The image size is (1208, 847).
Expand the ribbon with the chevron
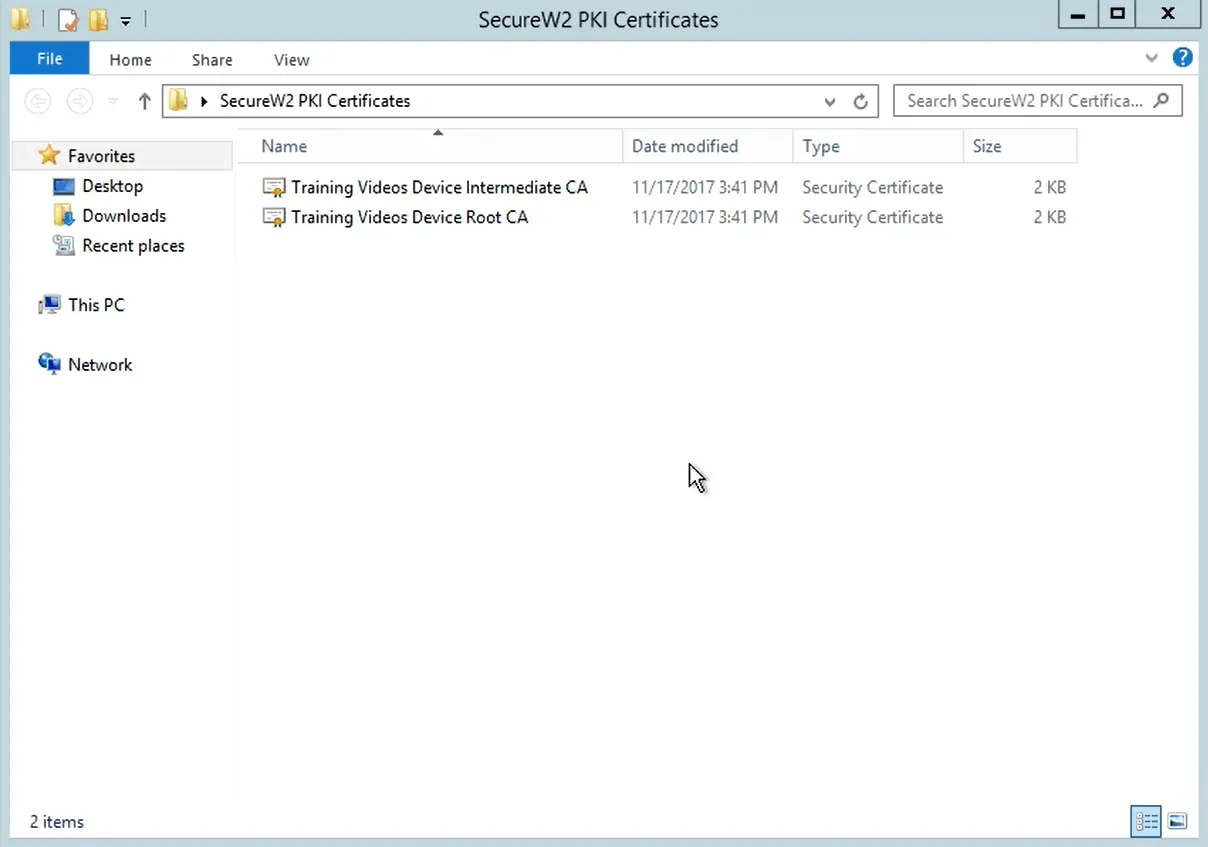pyautogui.click(x=1151, y=58)
